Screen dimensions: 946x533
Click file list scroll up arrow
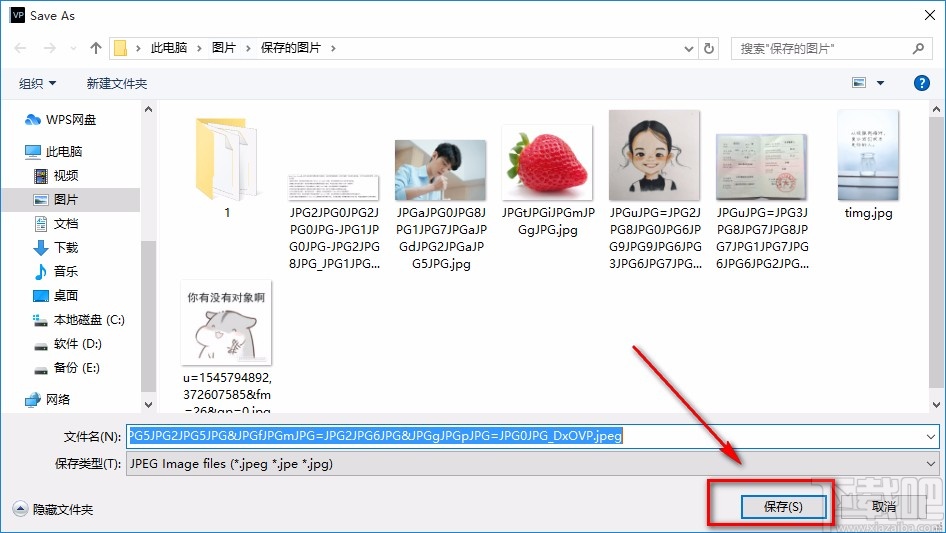pos(936,109)
